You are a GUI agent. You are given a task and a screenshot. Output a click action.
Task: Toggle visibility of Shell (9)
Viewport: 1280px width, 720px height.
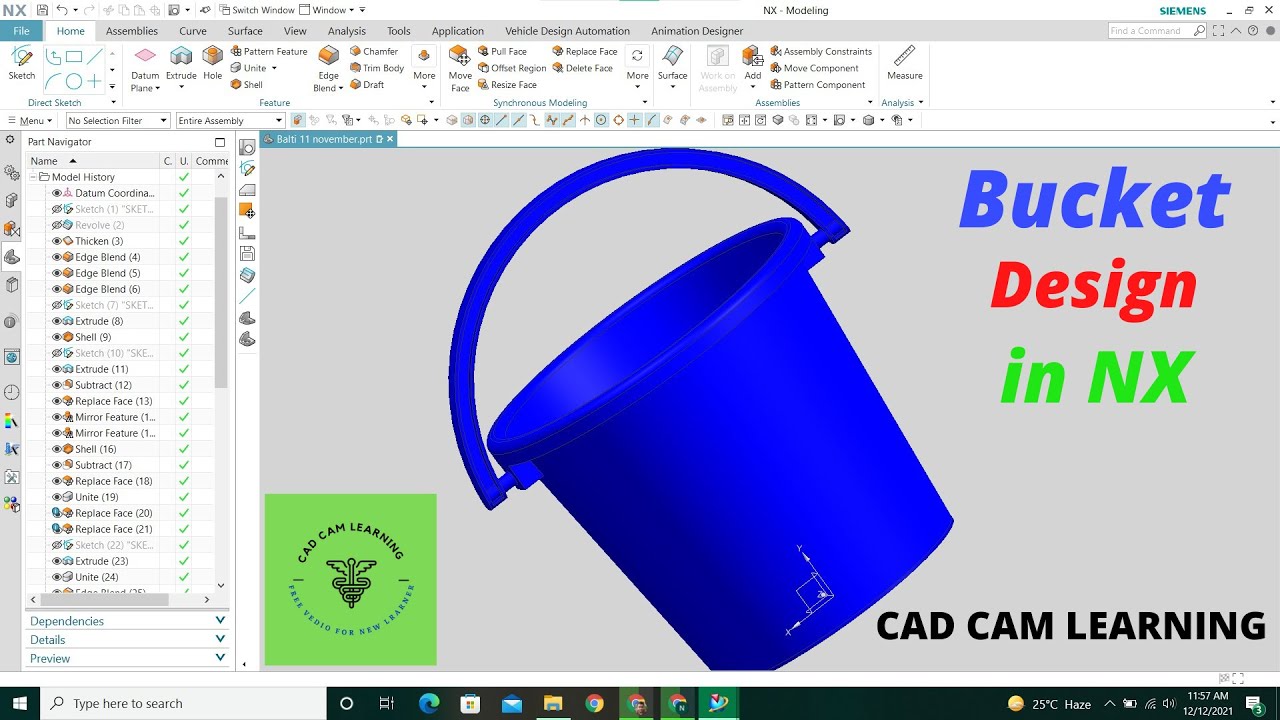57,337
